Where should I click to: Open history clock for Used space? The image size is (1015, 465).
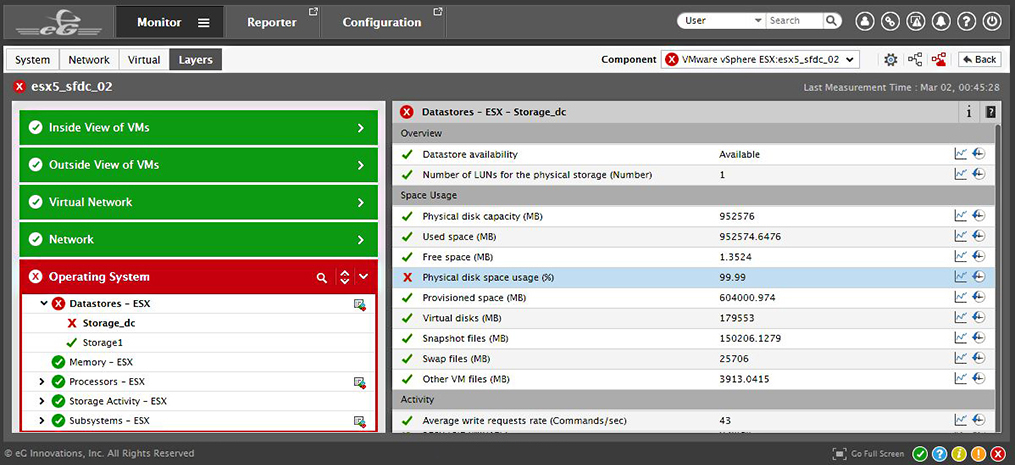tap(979, 236)
